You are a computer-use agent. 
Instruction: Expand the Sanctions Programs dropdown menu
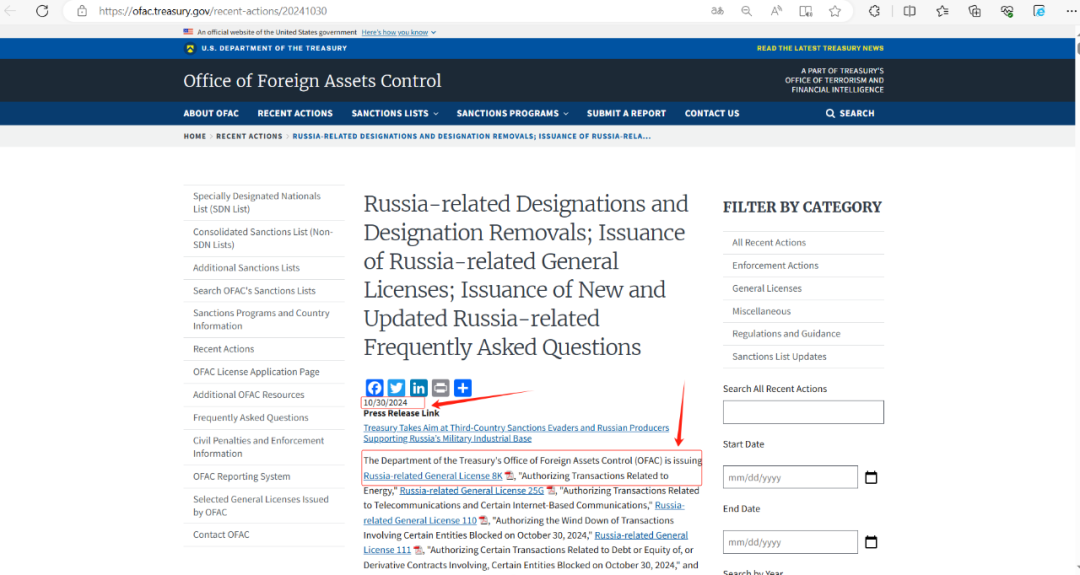pos(512,114)
